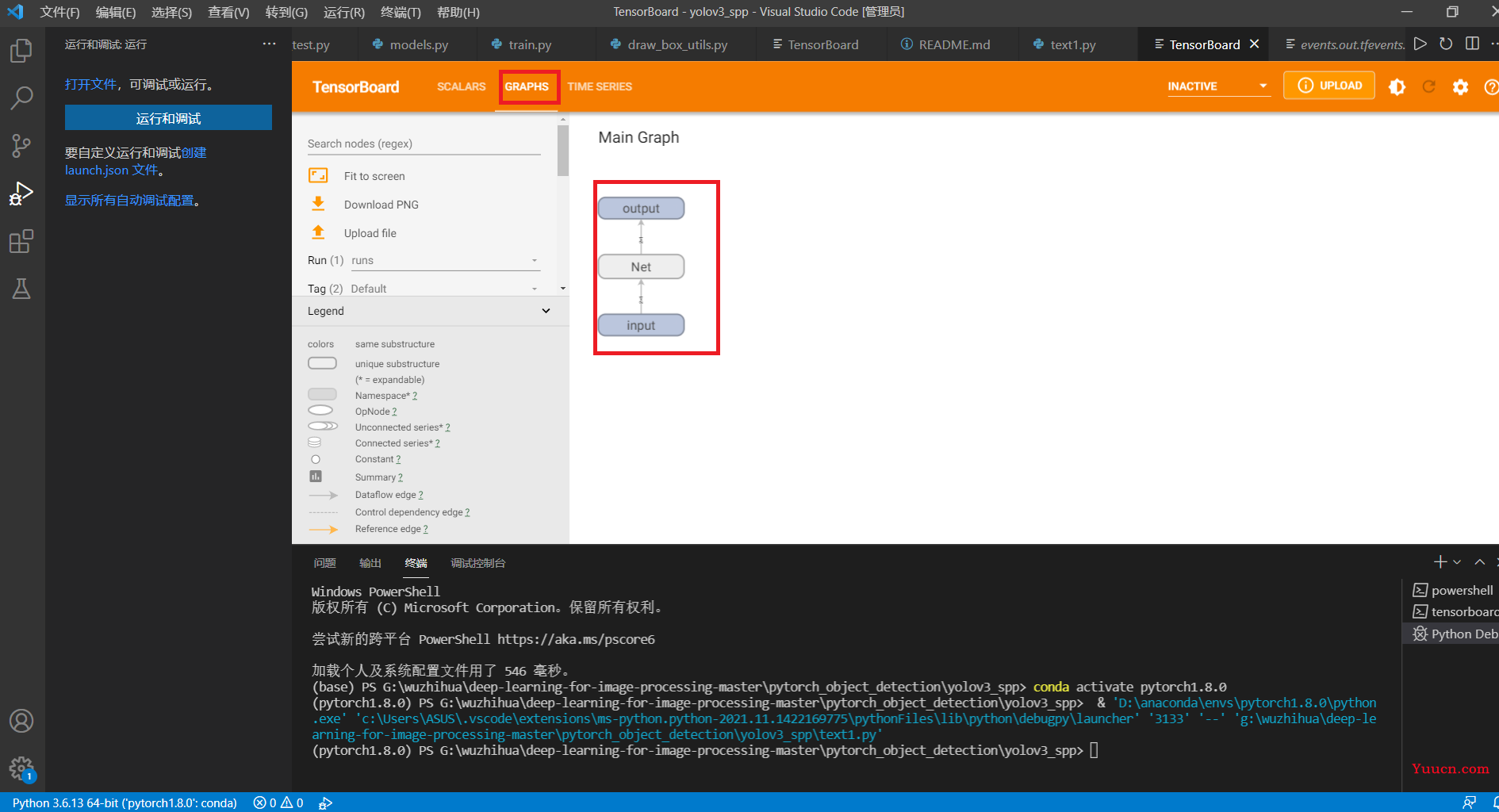This screenshot has height=812, width=1499.
Task: Open the Explorer view in activity bar
Action: (21, 51)
